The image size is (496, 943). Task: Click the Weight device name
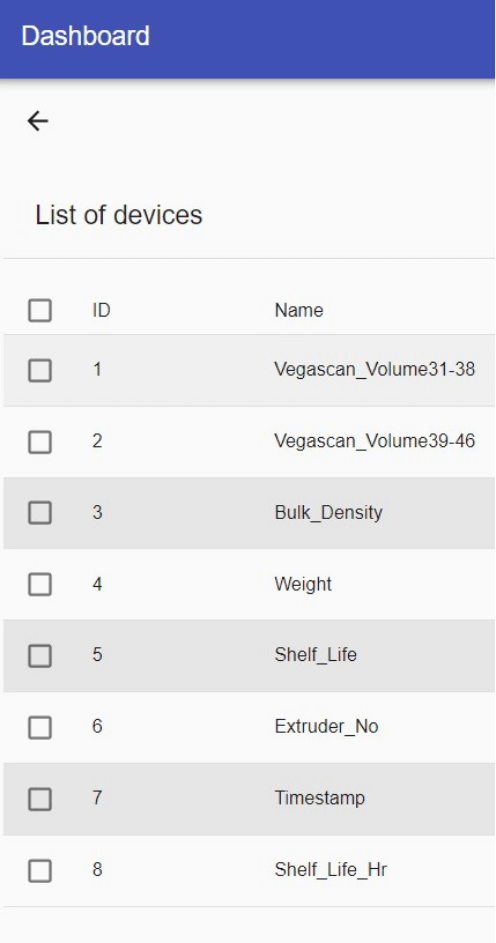303,584
